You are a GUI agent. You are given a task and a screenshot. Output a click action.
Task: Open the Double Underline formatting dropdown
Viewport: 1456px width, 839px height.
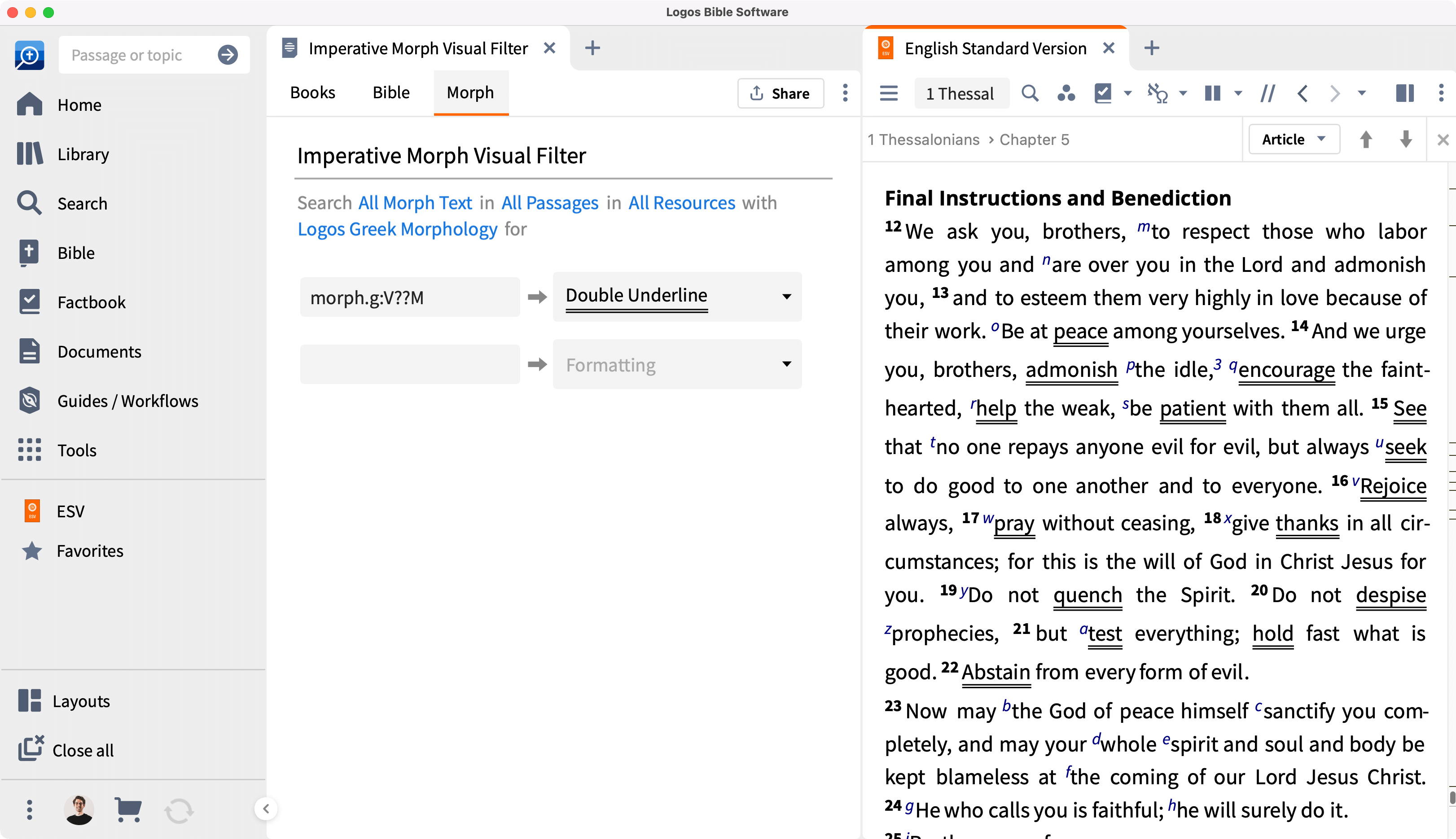tap(677, 296)
